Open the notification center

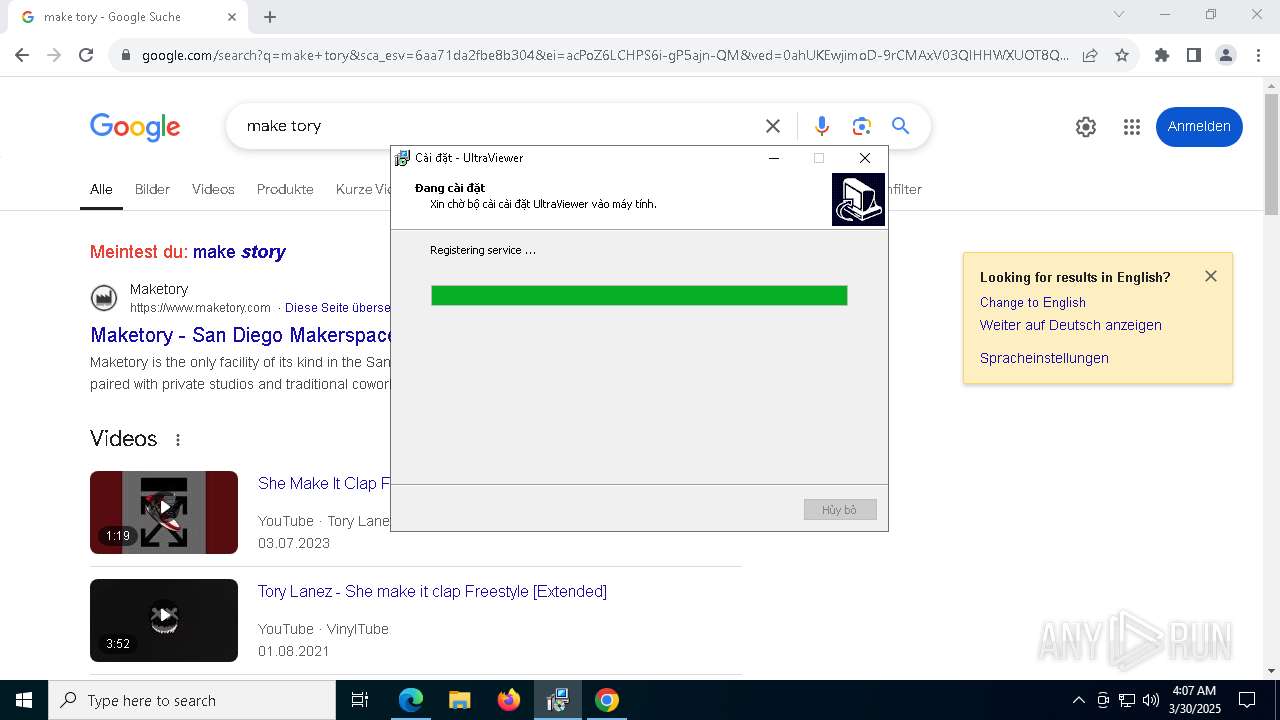(x=1247, y=700)
